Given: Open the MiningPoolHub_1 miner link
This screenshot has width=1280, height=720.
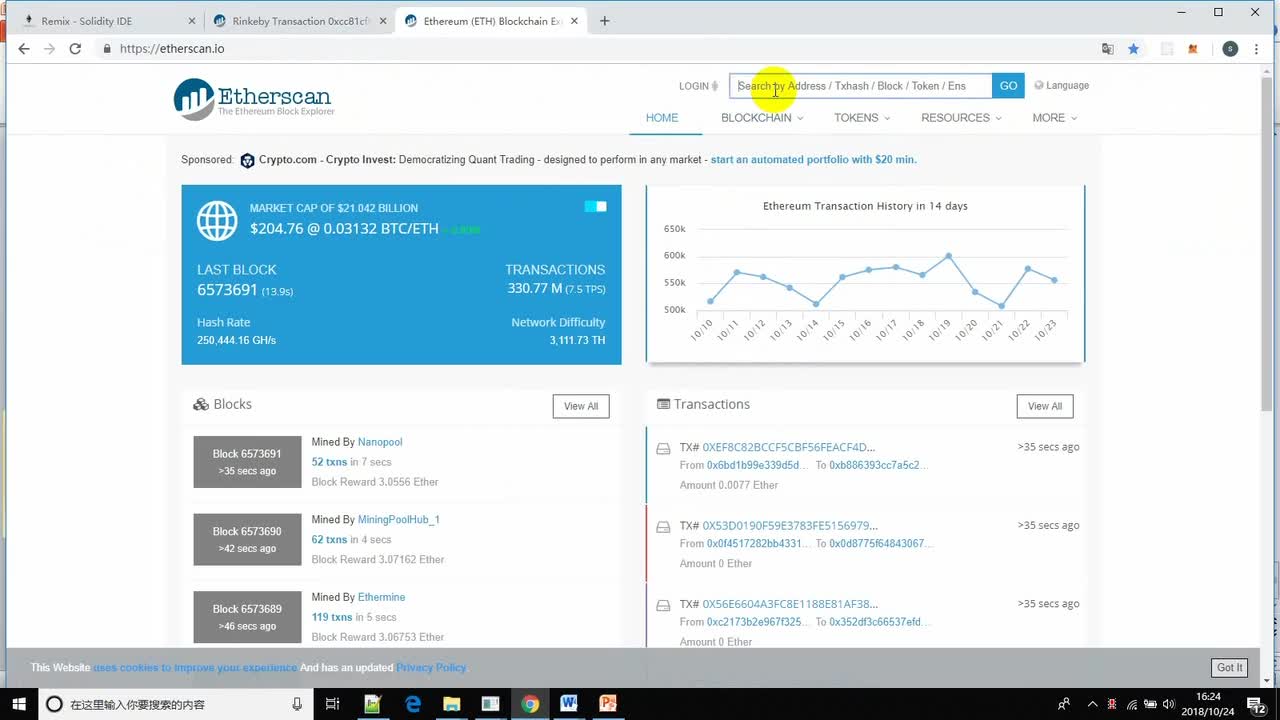Looking at the screenshot, I should click(399, 520).
